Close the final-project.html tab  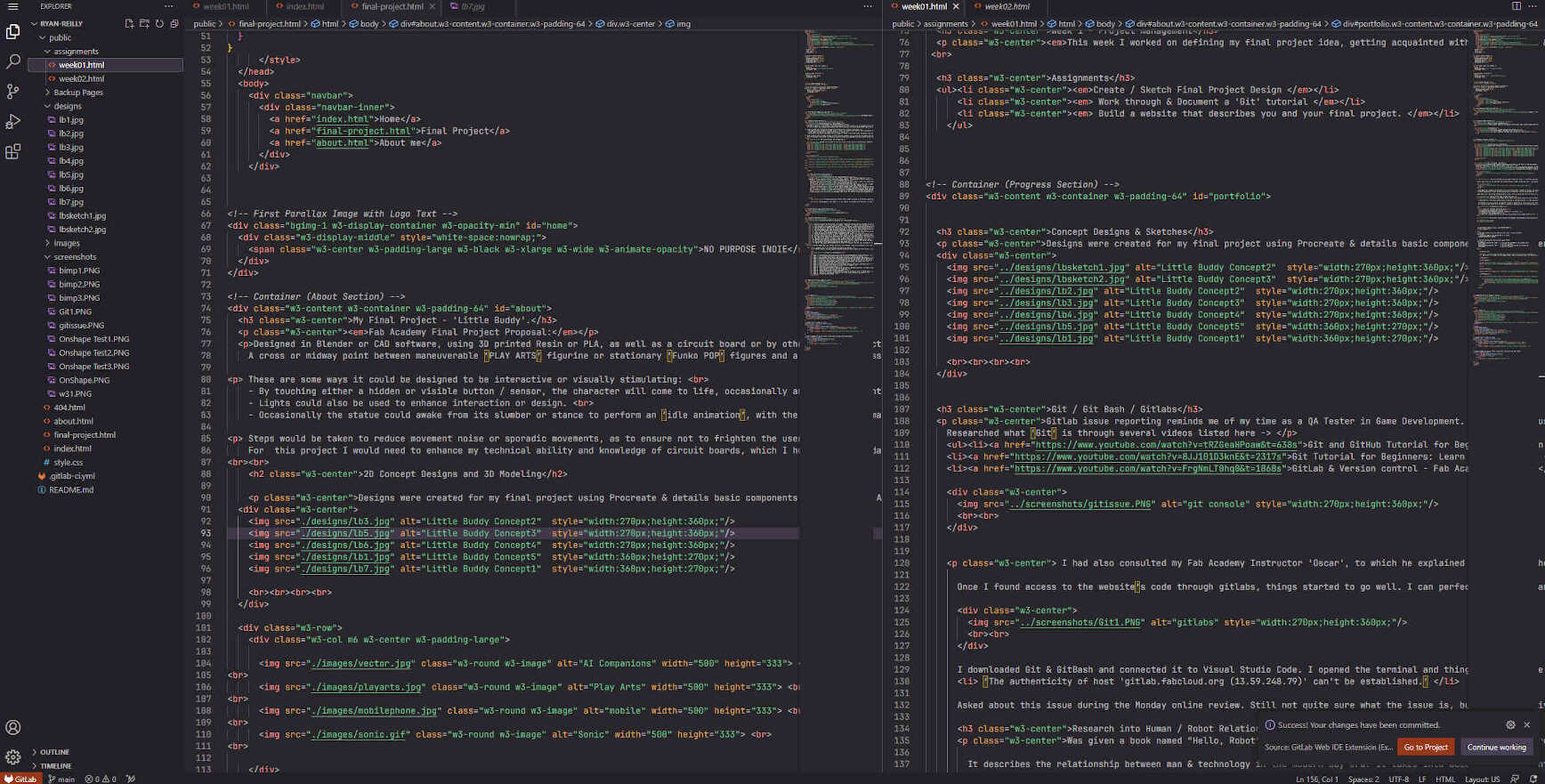click(433, 6)
